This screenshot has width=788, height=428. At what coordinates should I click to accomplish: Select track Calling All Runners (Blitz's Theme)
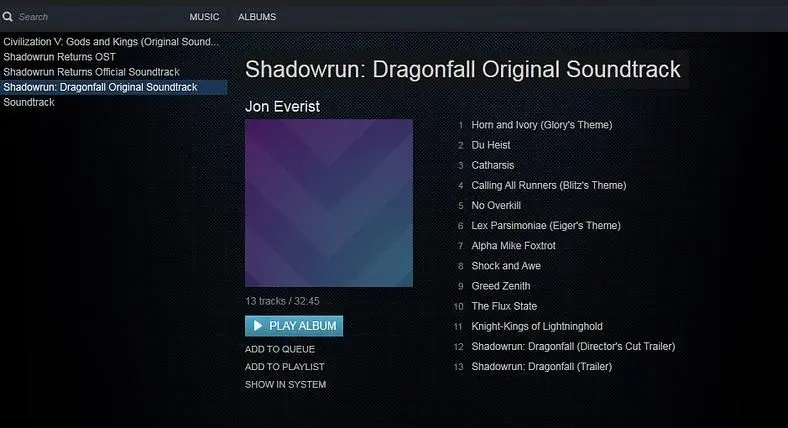[549, 185]
